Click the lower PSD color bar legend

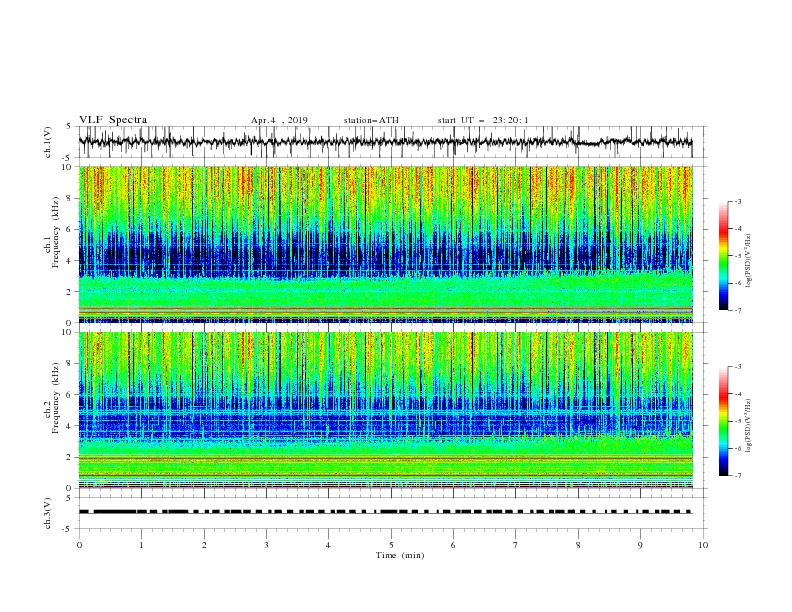(x=723, y=421)
